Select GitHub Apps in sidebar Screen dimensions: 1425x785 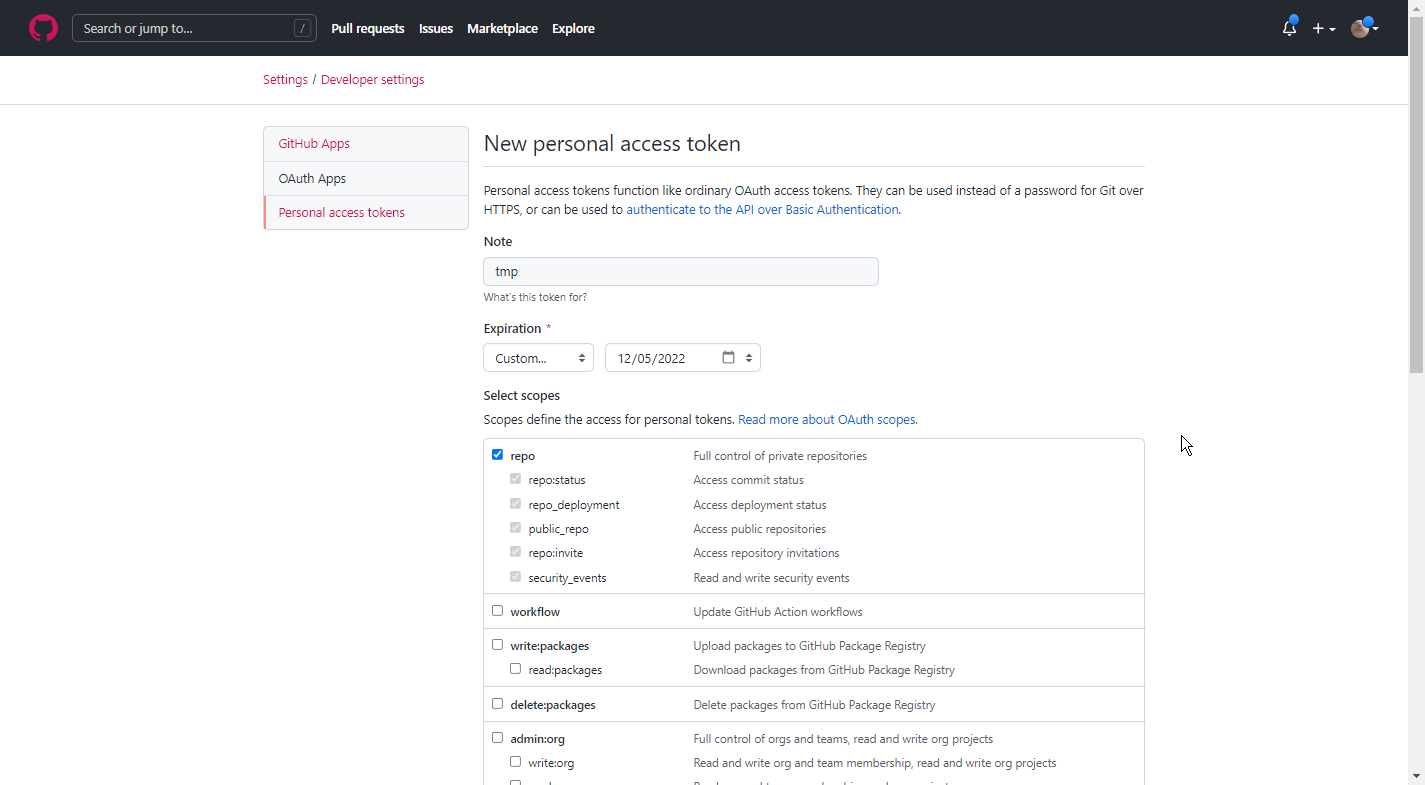coord(314,144)
